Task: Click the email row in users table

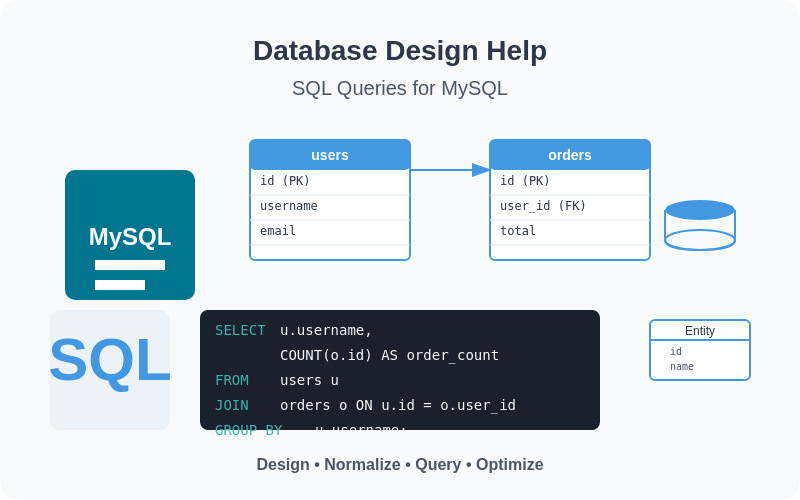Action: click(x=330, y=231)
